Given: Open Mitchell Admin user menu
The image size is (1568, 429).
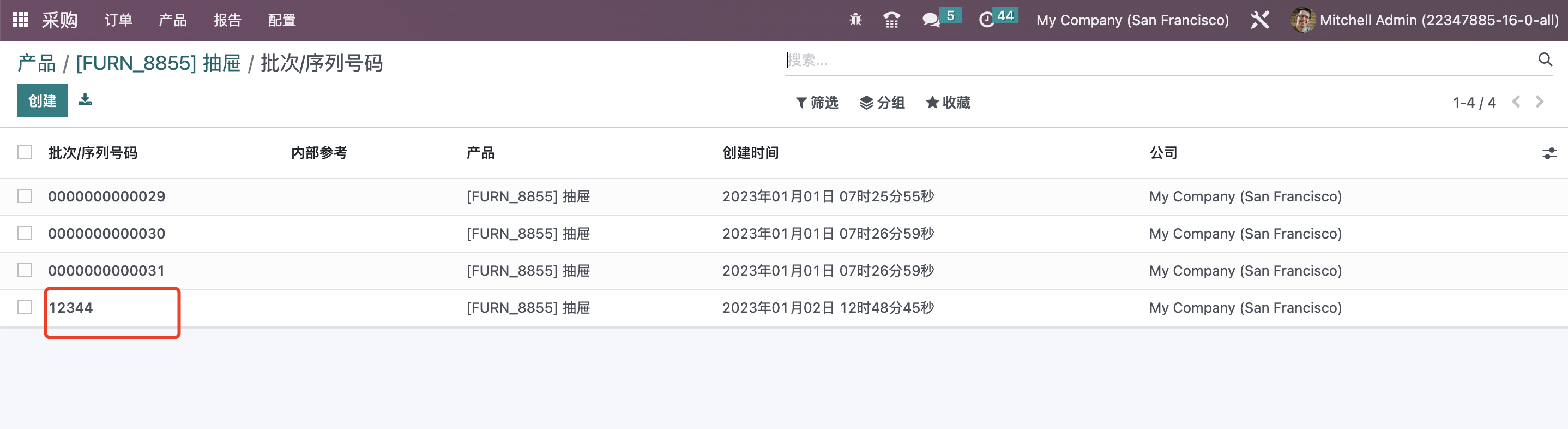Looking at the screenshot, I should click(1425, 20).
